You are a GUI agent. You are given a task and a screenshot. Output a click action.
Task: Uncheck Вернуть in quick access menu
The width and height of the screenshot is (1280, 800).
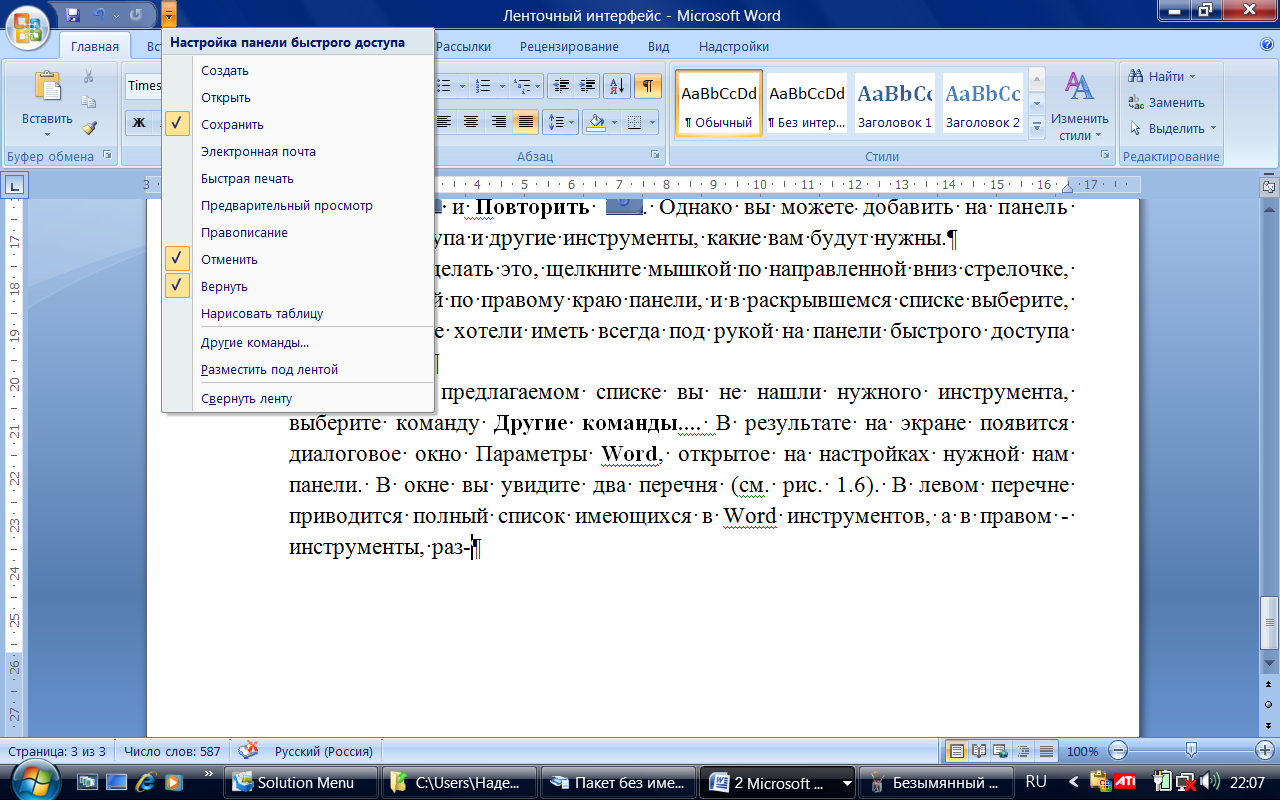point(298,287)
